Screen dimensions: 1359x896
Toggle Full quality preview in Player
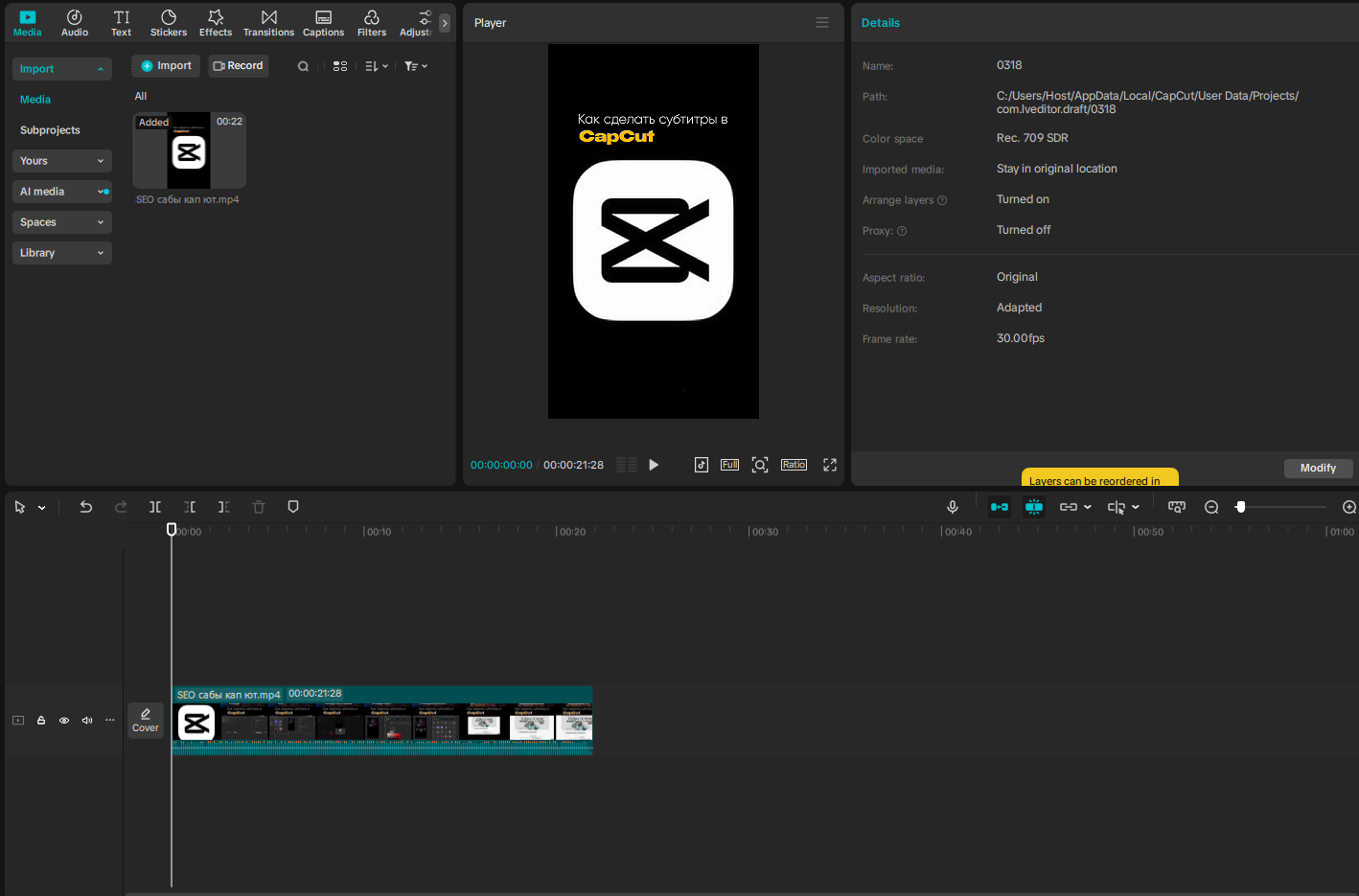click(x=730, y=465)
